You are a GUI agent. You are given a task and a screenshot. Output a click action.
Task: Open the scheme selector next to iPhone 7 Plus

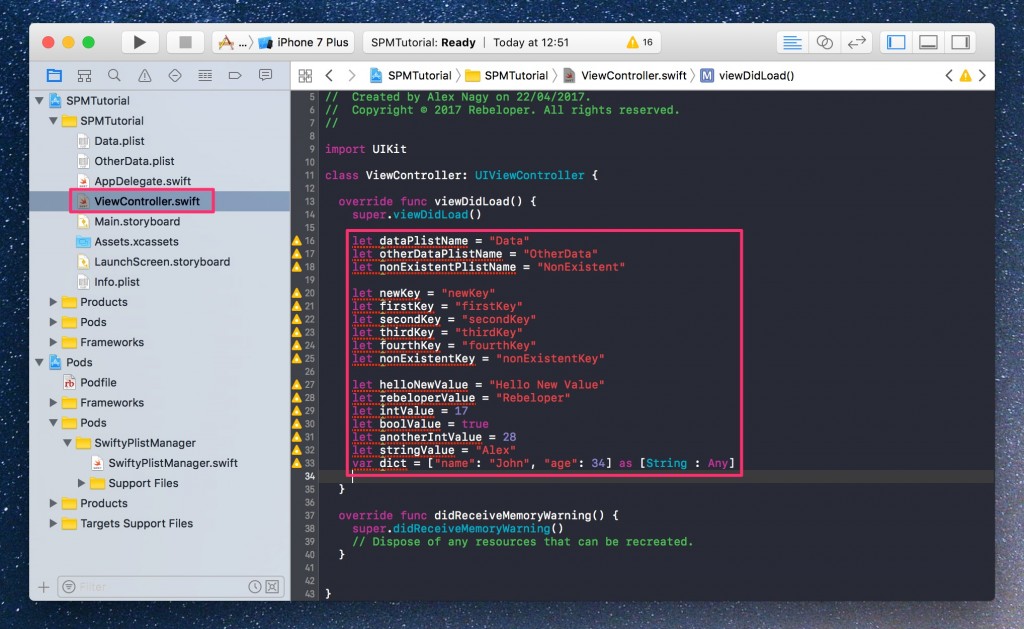click(x=233, y=42)
